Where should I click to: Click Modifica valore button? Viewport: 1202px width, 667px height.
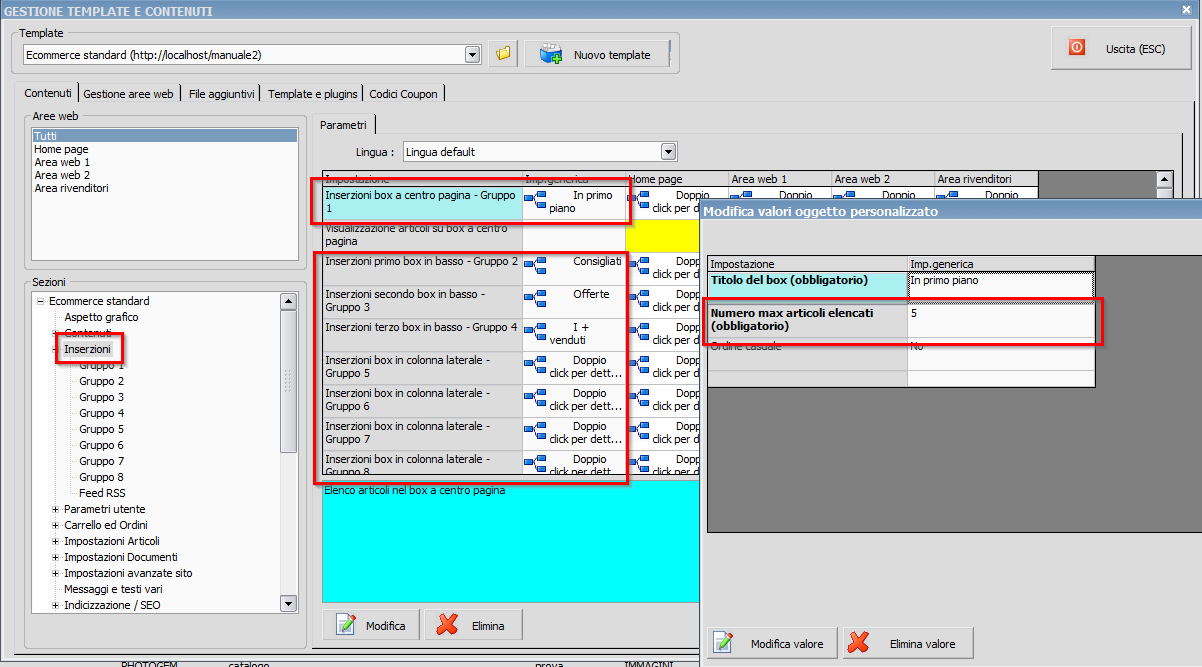pos(772,643)
